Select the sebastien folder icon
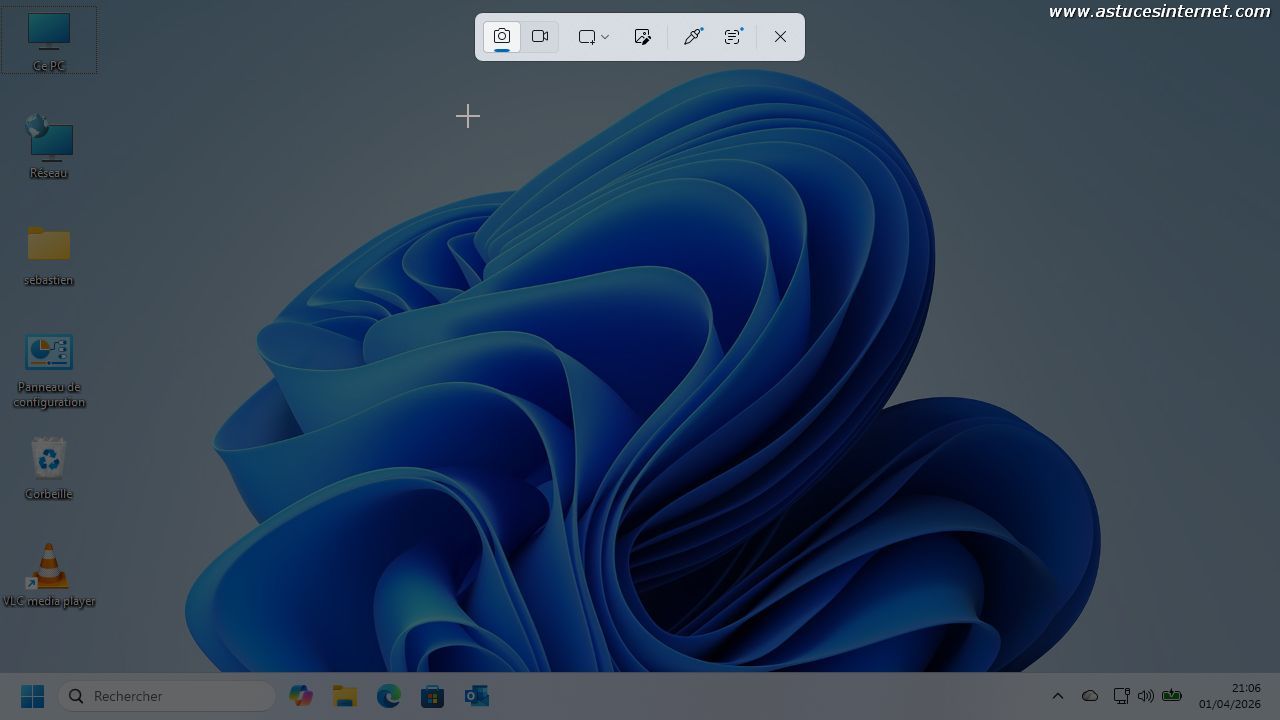 coord(49,252)
